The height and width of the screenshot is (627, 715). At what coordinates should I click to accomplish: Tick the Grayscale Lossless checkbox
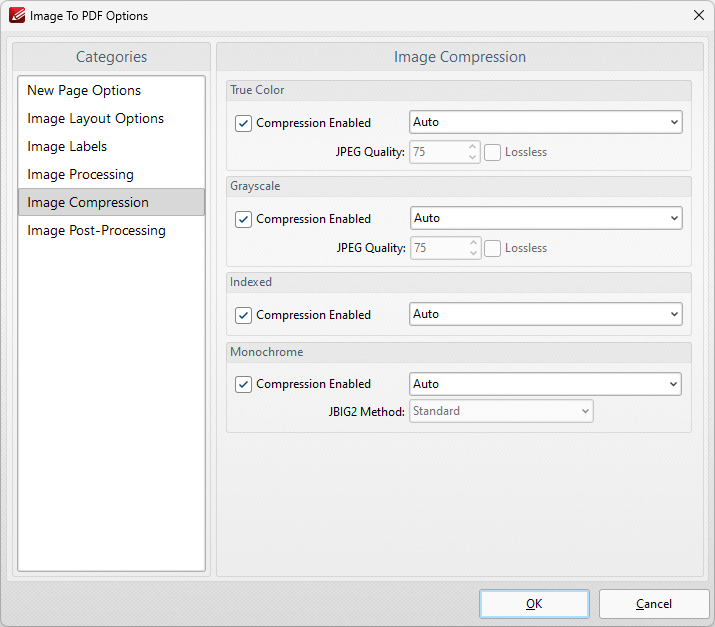tap(492, 249)
